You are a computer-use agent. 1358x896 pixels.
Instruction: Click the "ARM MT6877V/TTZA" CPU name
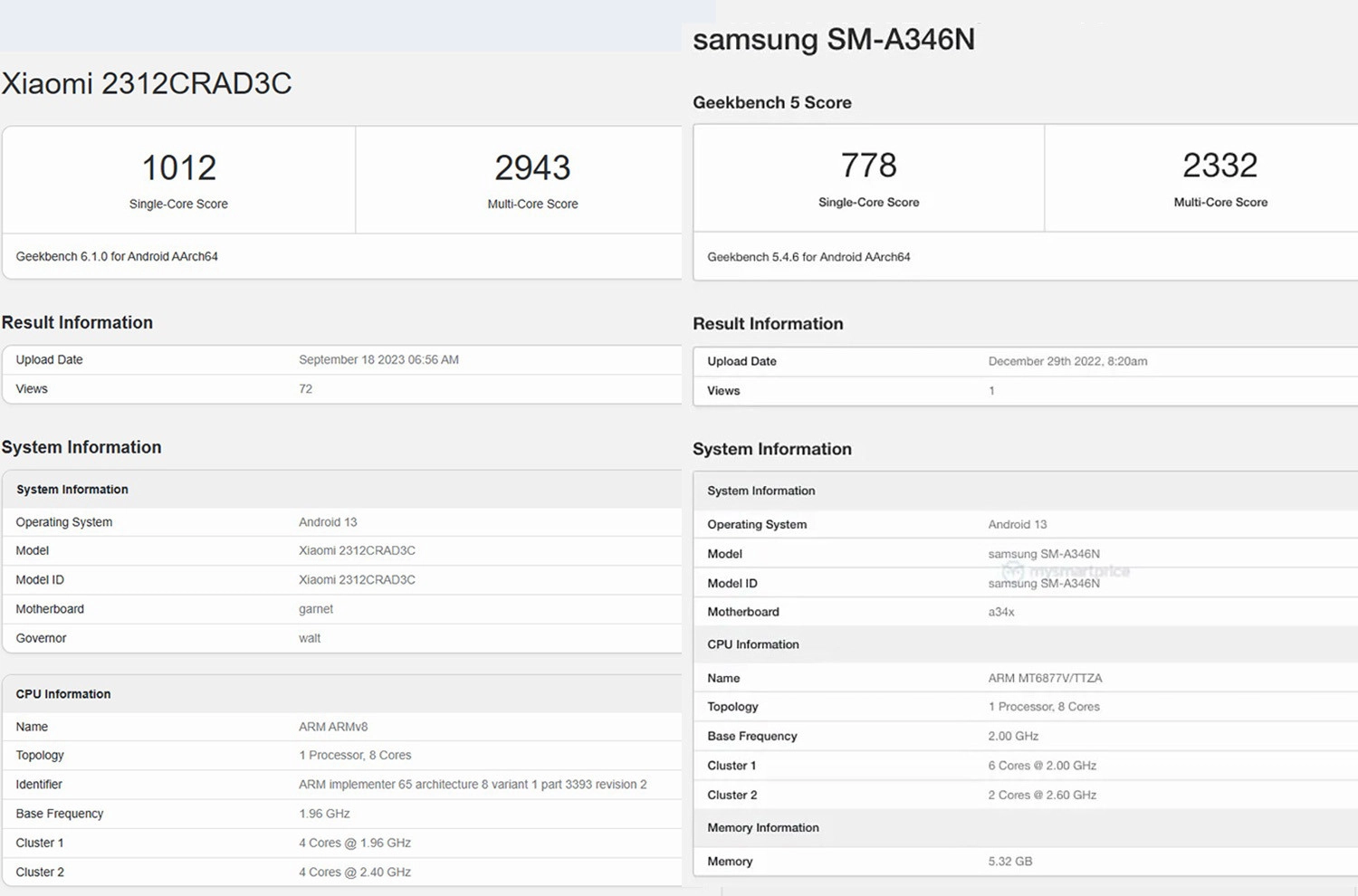(1045, 678)
